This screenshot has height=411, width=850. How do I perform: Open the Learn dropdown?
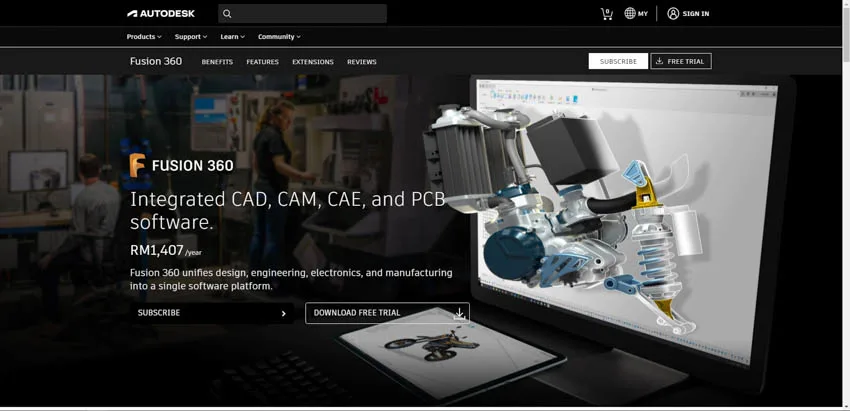pyautogui.click(x=233, y=37)
